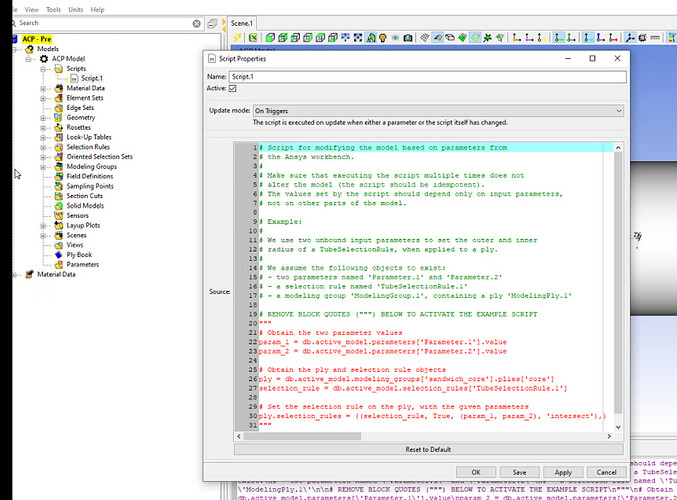Click the green star icon in toolbar
This screenshot has width=677, height=500.
point(487,38)
